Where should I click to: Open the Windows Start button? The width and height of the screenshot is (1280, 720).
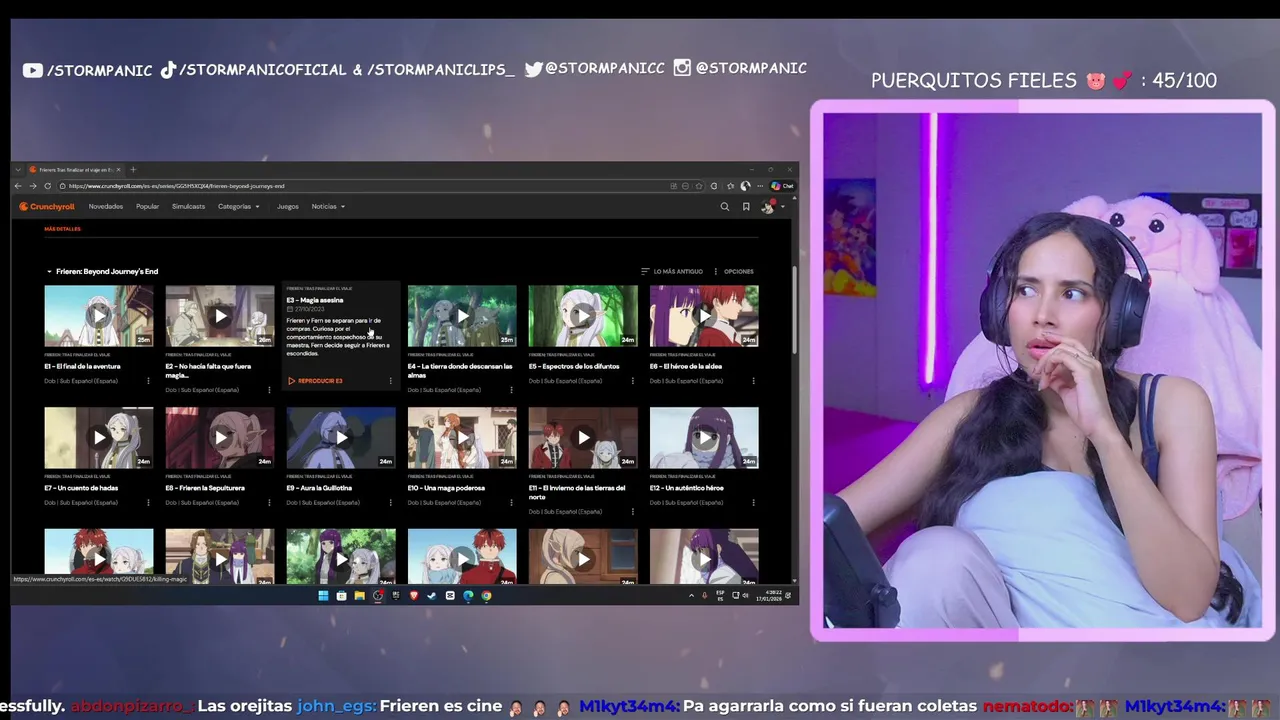click(323, 596)
